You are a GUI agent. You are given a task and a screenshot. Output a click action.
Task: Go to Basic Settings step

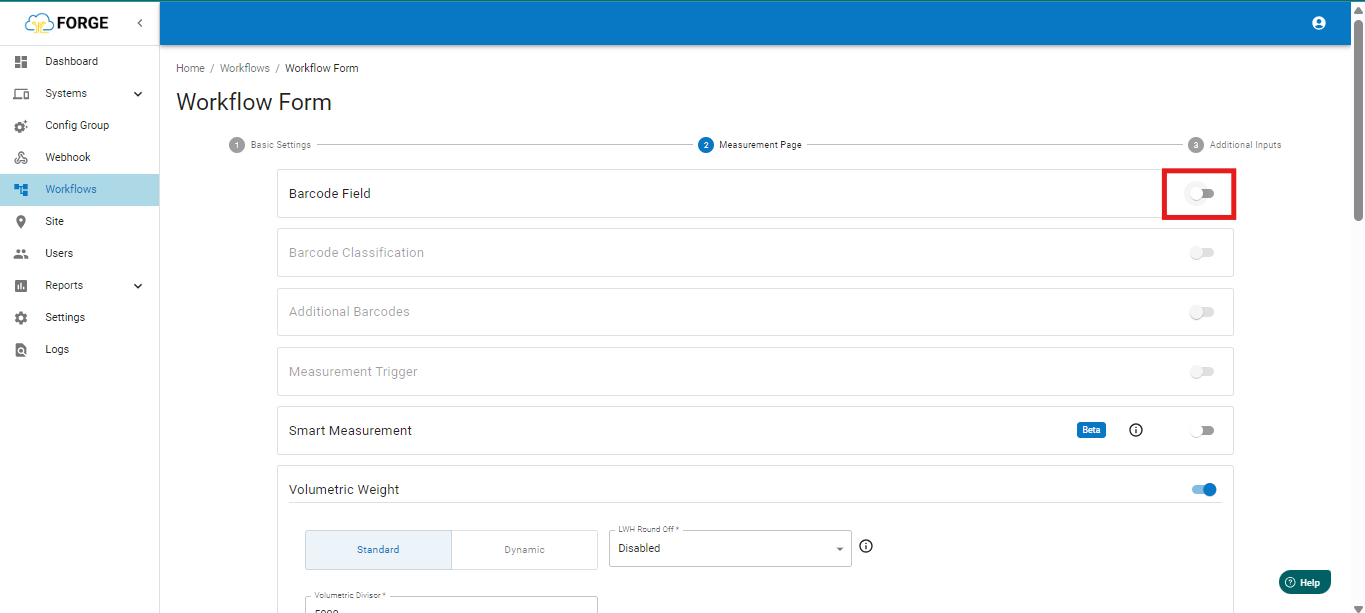tap(270, 145)
